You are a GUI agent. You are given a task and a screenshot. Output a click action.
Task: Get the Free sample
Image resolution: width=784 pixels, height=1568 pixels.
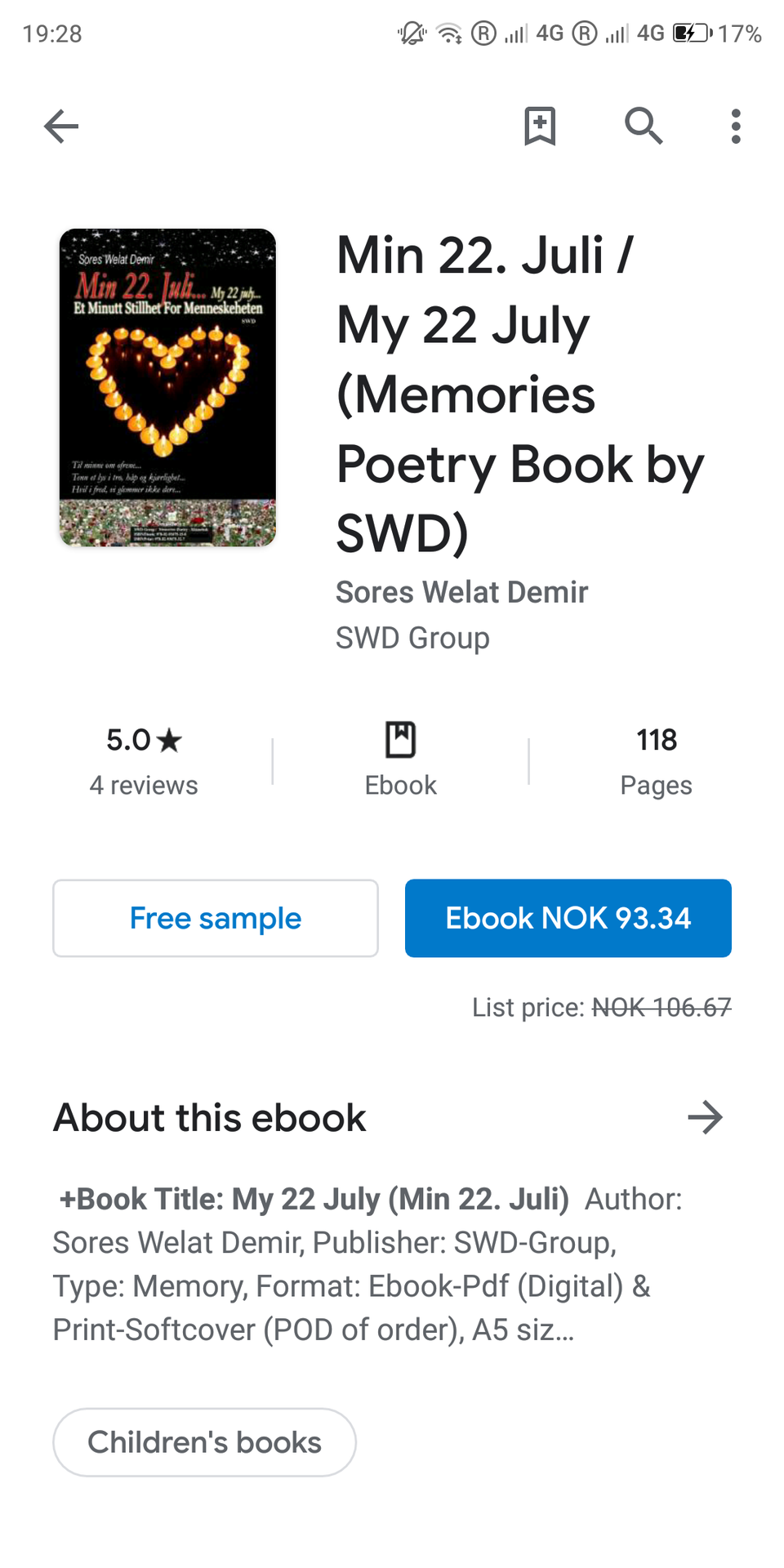click(216, 918)
